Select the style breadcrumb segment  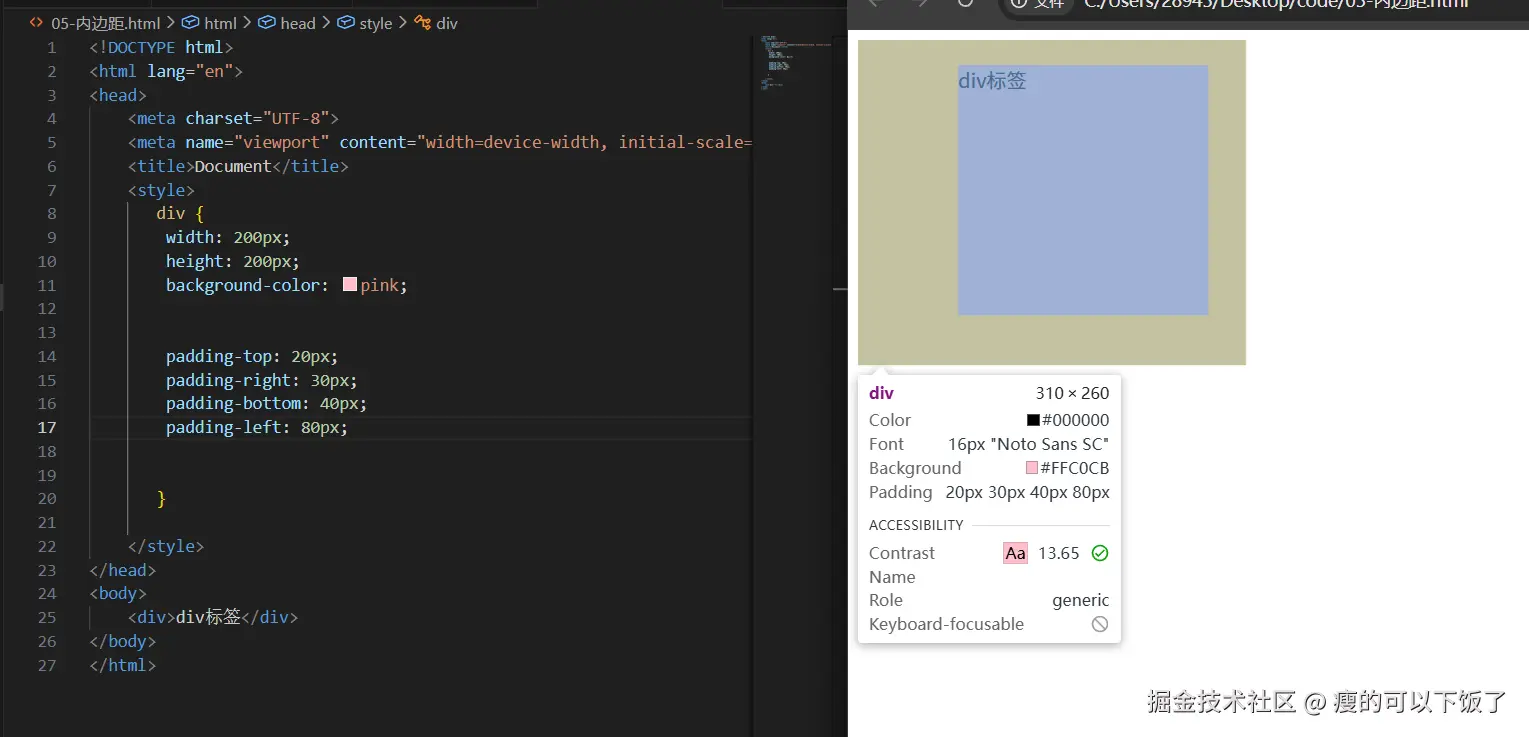[376, 23]
